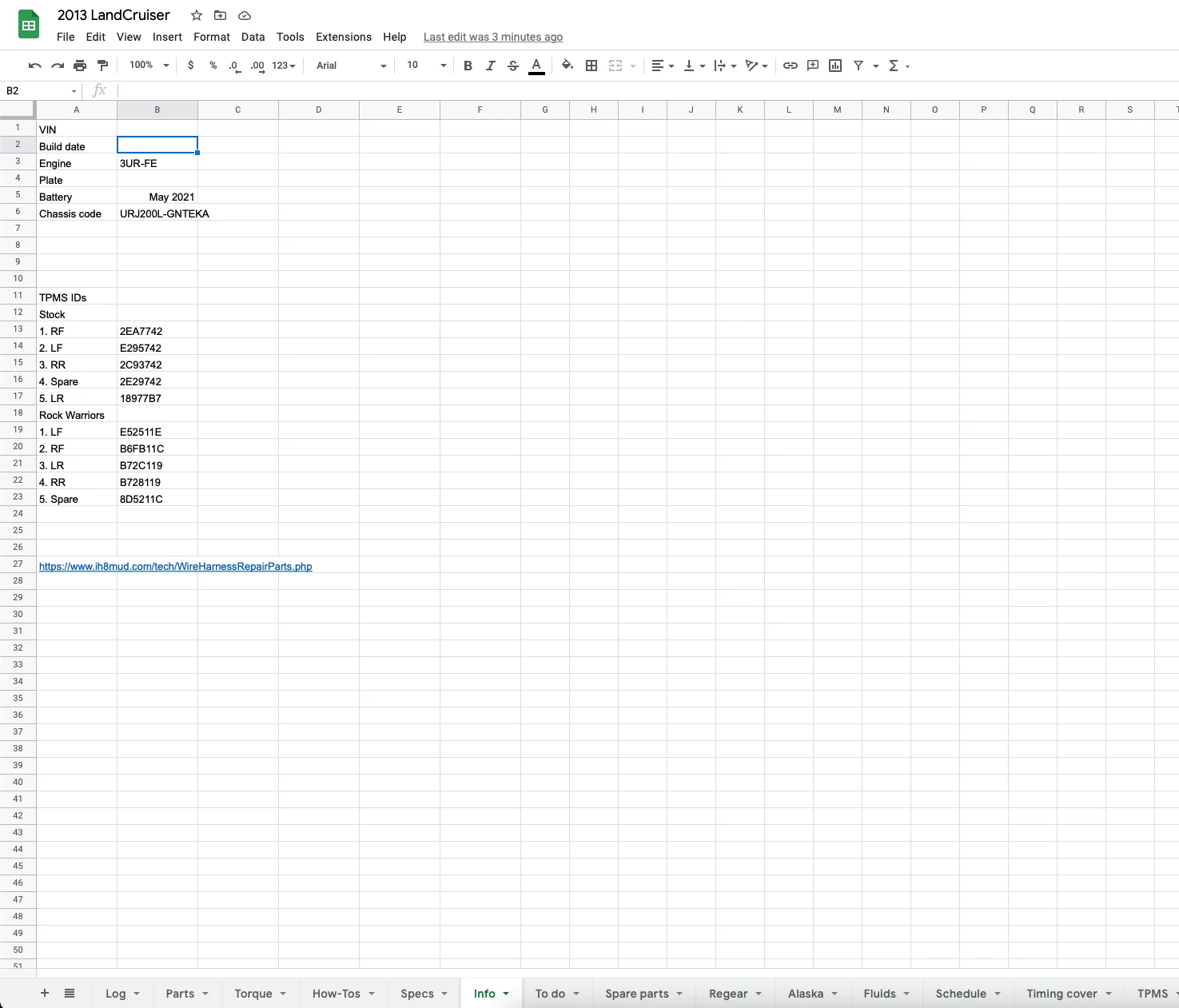Open the Arial font dropdown
Screen dimensions: 1179x1008
[352, 66]
